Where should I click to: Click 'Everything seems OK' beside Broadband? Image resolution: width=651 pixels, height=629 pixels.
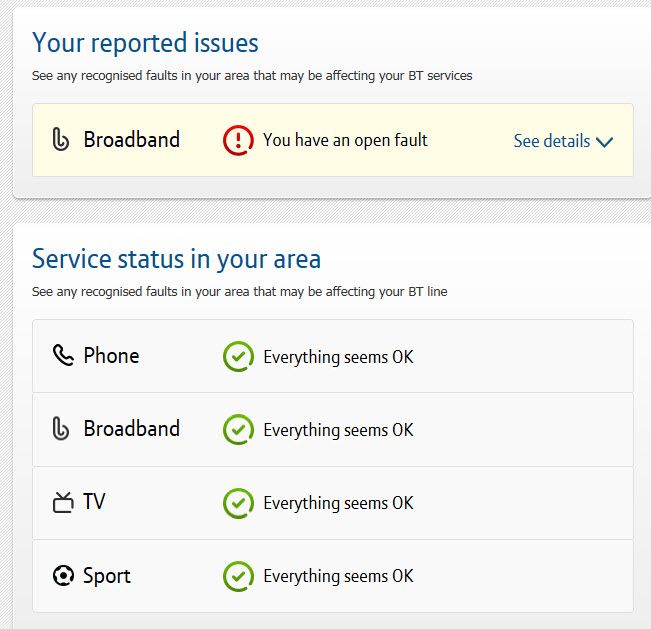(x=338, y=430)
